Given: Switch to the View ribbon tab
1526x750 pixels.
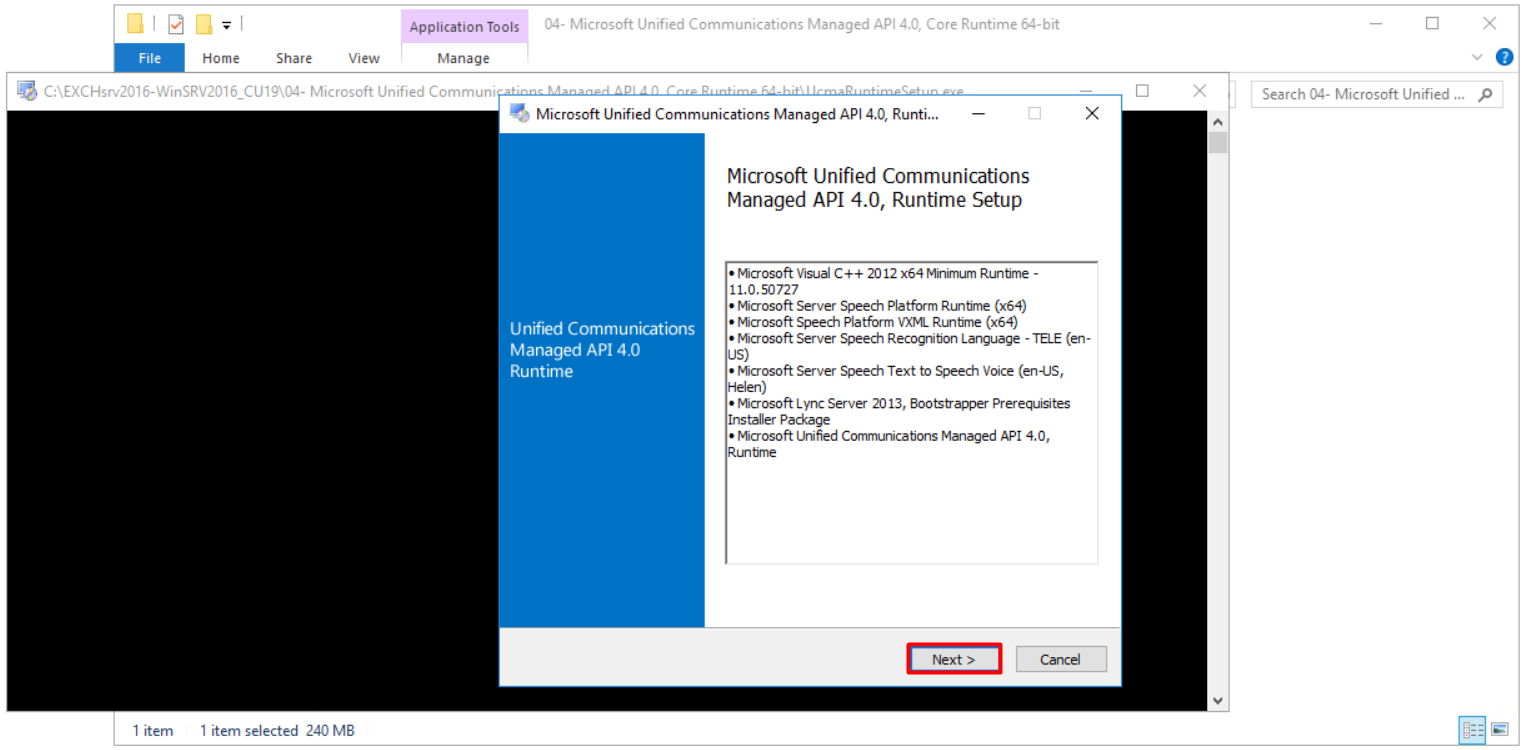Looking at the screenshot, I should pos(364,58).
